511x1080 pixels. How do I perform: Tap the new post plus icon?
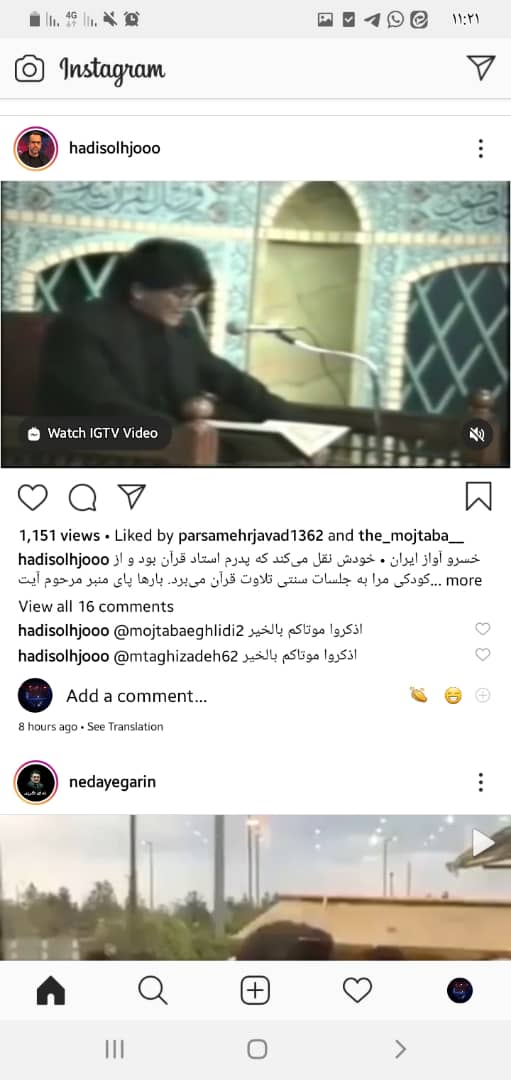pyautogui.click(x=255, y=991)
